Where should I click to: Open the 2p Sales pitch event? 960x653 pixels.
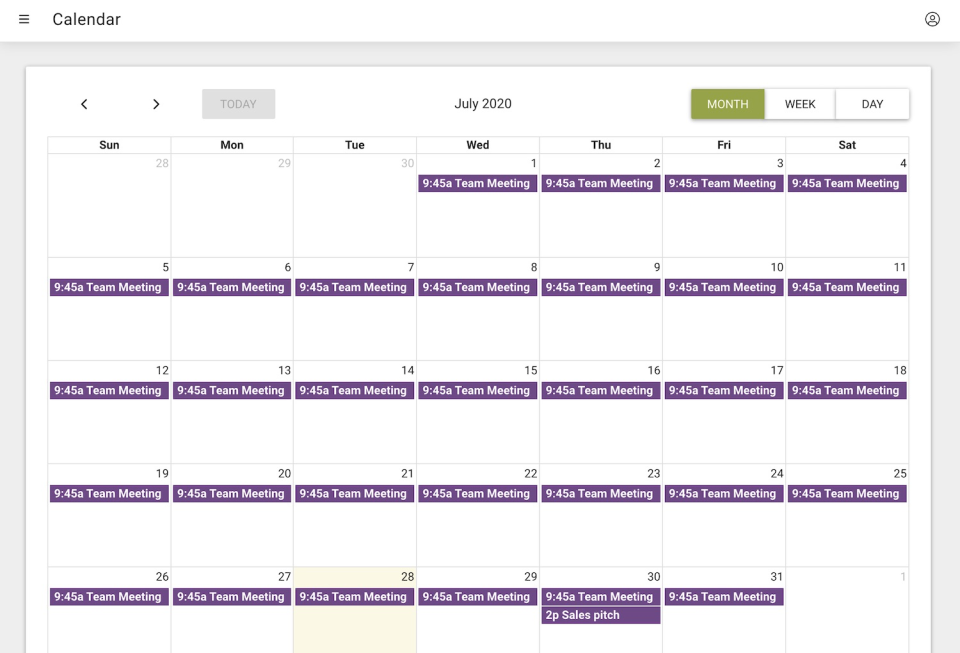(600, 615)
